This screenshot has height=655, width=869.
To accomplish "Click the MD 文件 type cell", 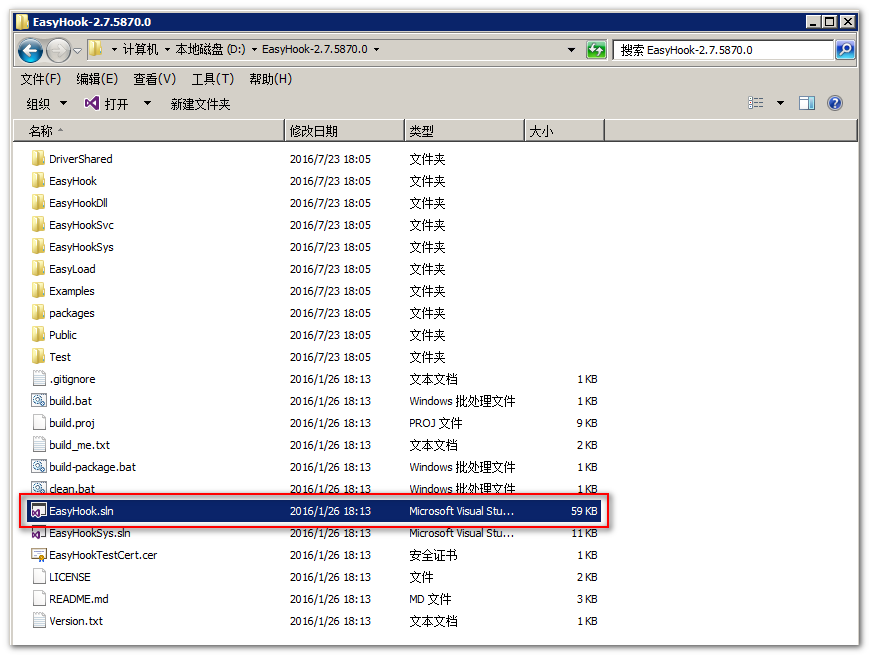I will point(430,599).
